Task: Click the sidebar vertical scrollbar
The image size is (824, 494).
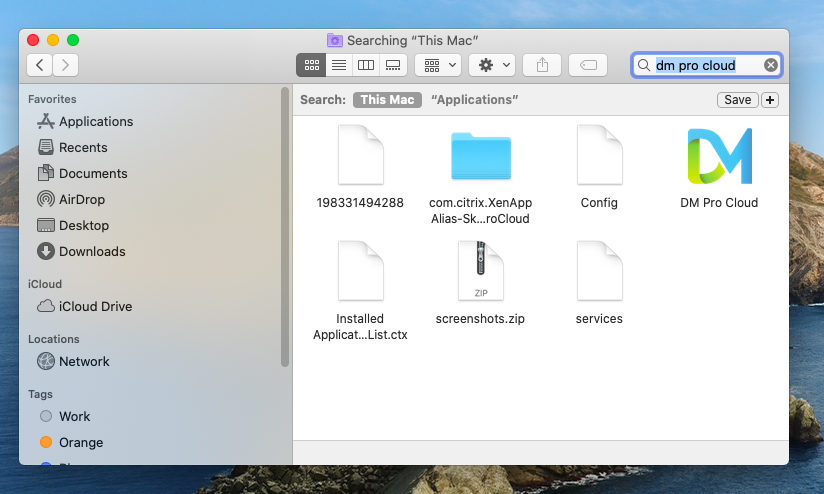Action: (x=285, y=227)
